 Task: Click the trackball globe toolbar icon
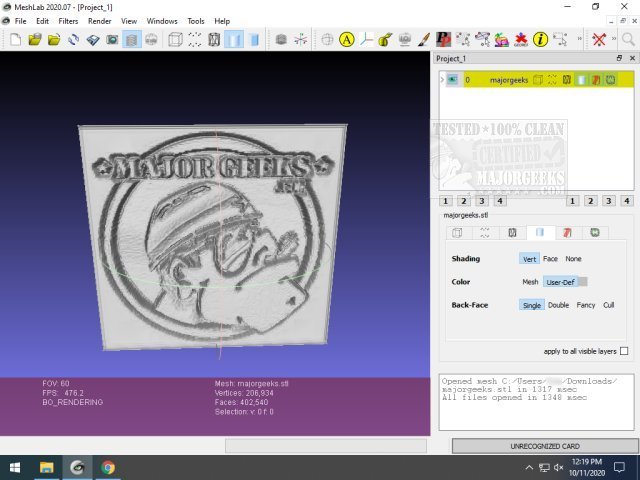point(327,40)
